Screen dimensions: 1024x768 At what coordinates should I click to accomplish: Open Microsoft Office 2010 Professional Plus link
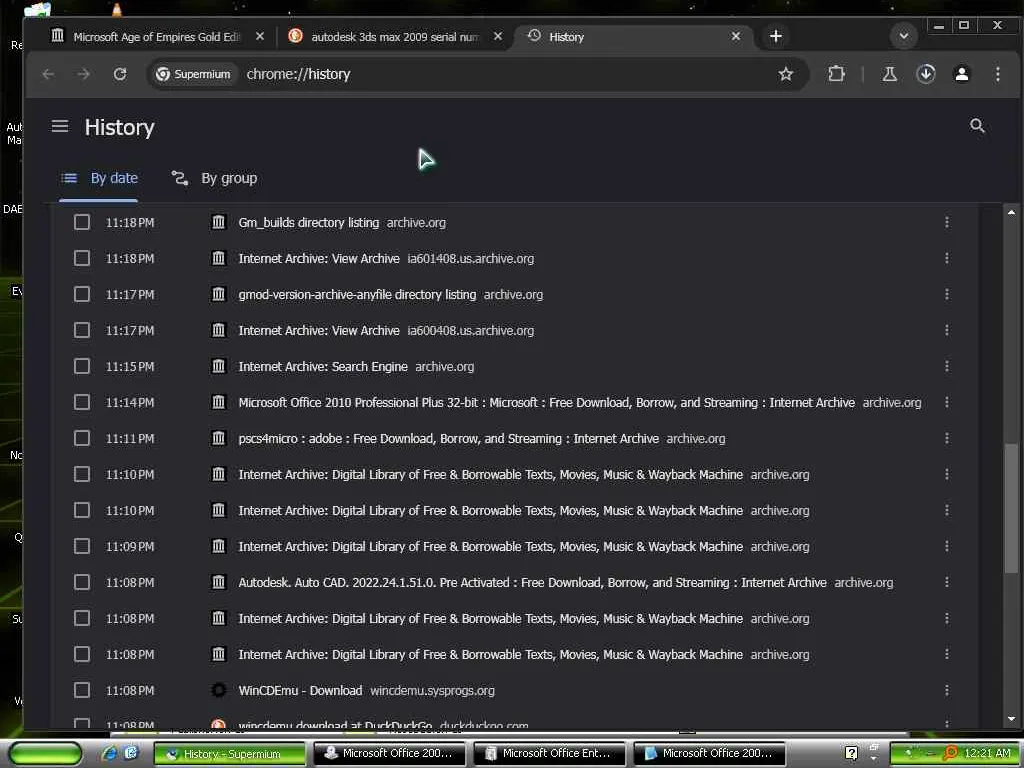[x=547, y=402]
